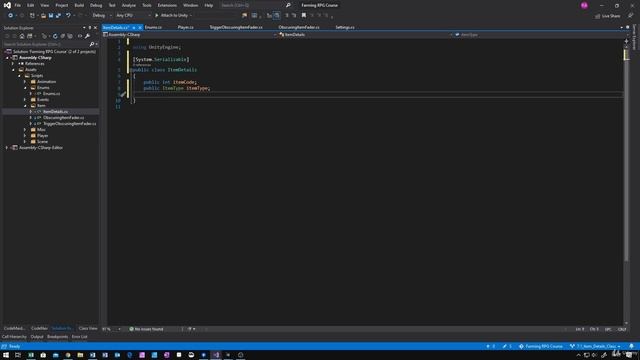This screenshot has height=360, width=640.
Task: Expand the References node
Action: (13, 64)
